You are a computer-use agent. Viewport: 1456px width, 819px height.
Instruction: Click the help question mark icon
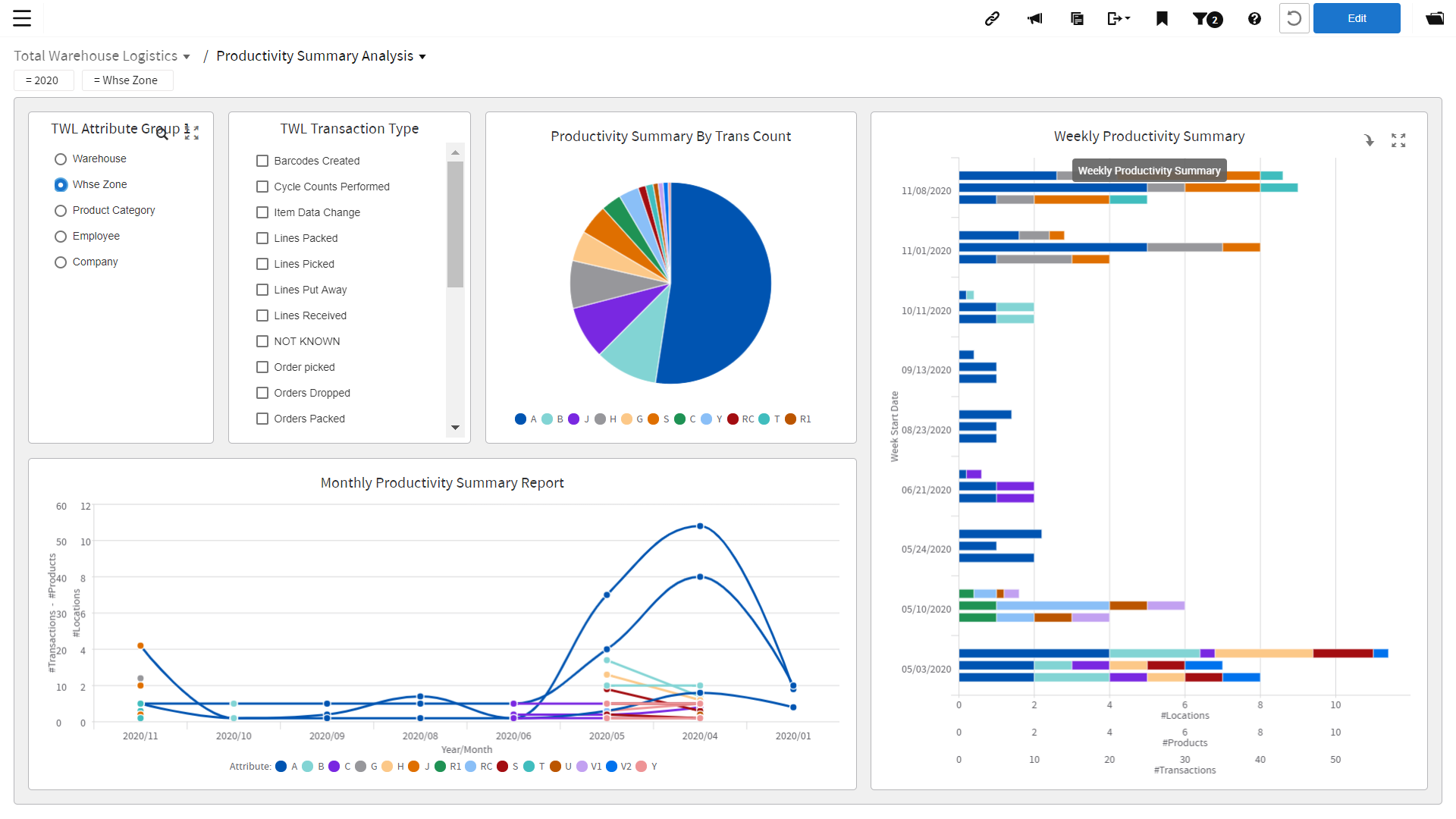pos(1254,18)
